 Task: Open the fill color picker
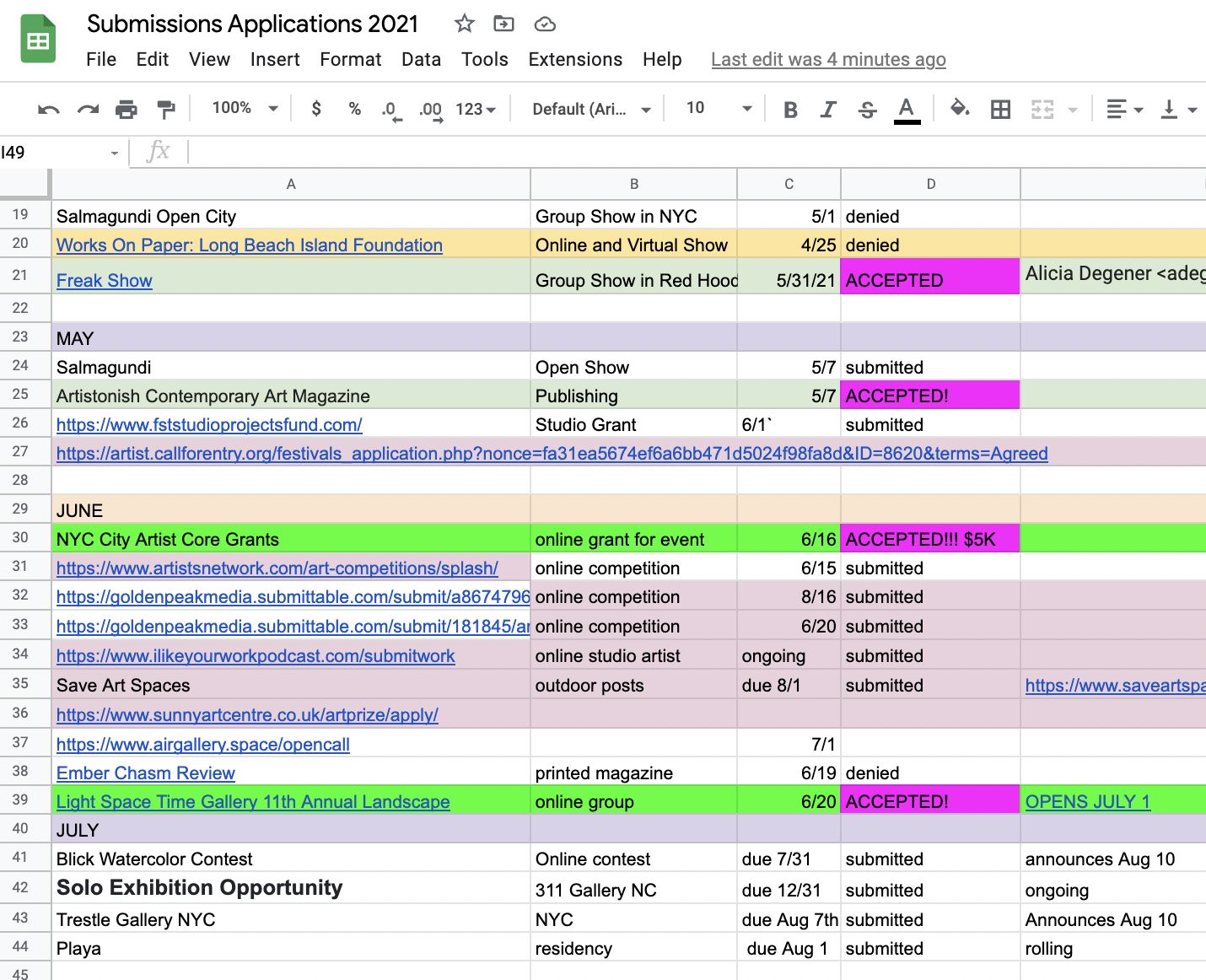(960, 108)
